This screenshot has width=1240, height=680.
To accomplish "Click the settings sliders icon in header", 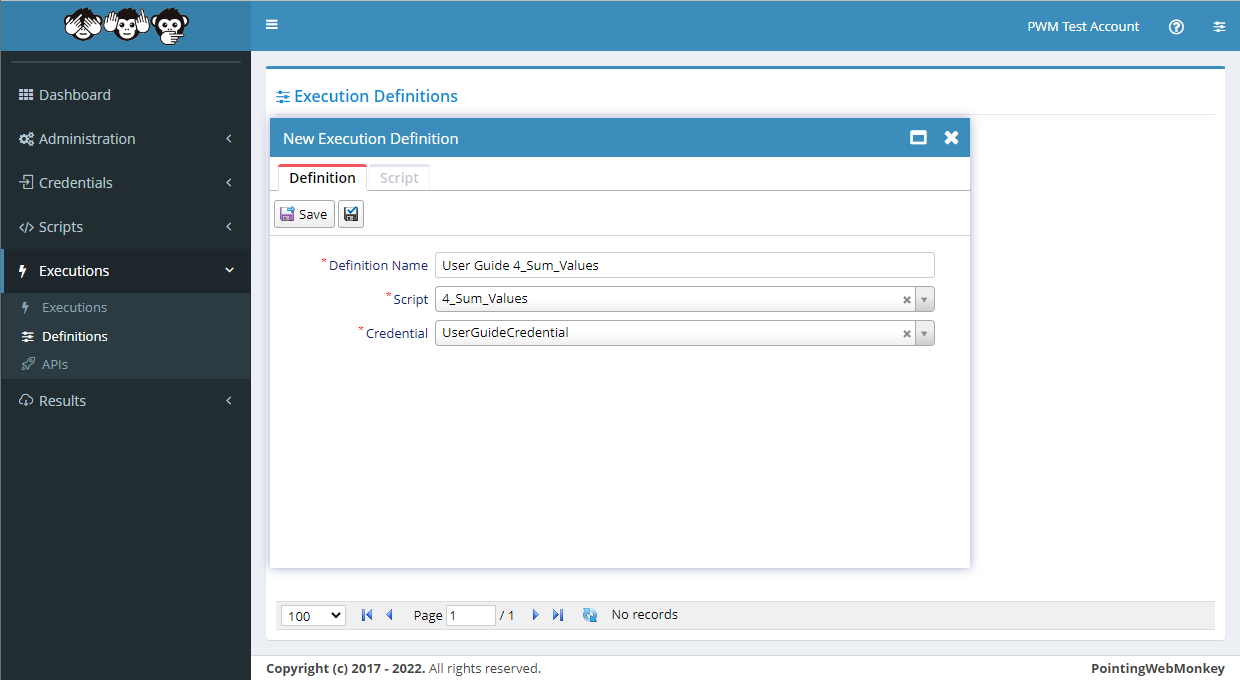I will tap(1219, 27).
